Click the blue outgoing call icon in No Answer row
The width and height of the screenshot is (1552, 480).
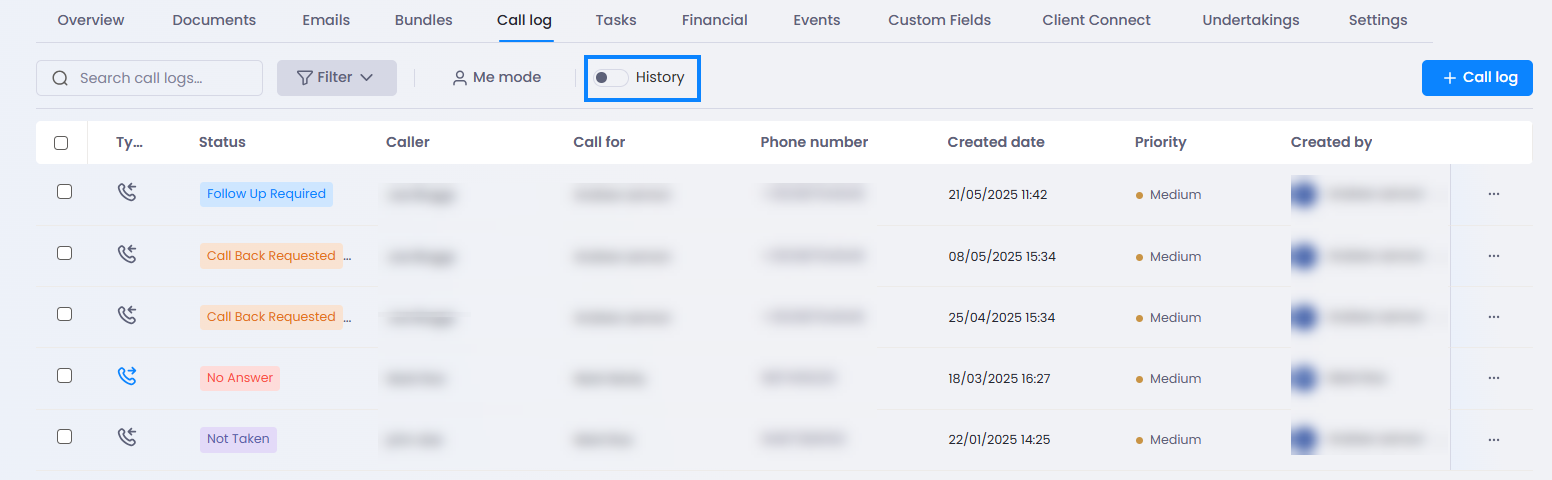tap(126, 377)
